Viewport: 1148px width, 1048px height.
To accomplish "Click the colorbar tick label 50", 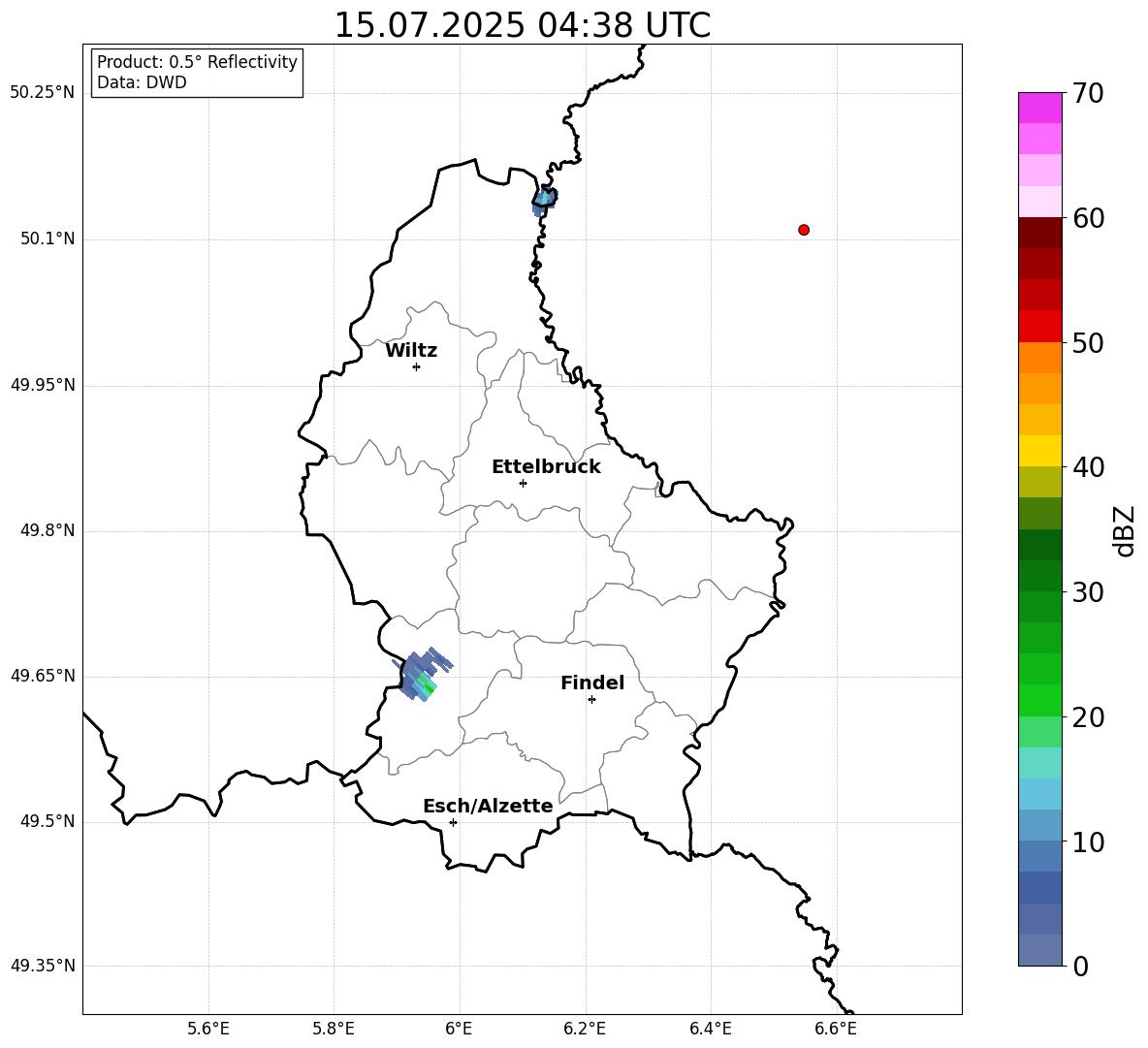I will click(x=1089, y=343).
